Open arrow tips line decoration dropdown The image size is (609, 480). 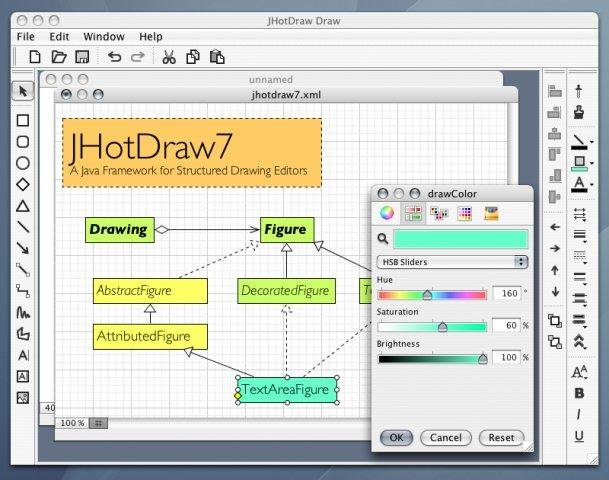579,214
